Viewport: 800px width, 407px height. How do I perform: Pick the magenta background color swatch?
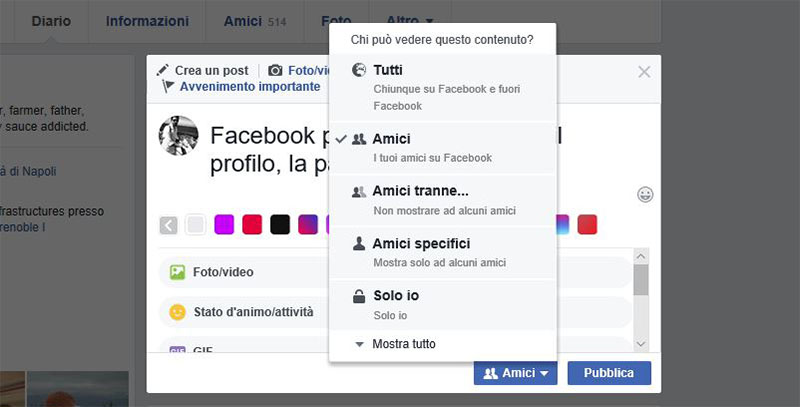click(x=224, y=225)
